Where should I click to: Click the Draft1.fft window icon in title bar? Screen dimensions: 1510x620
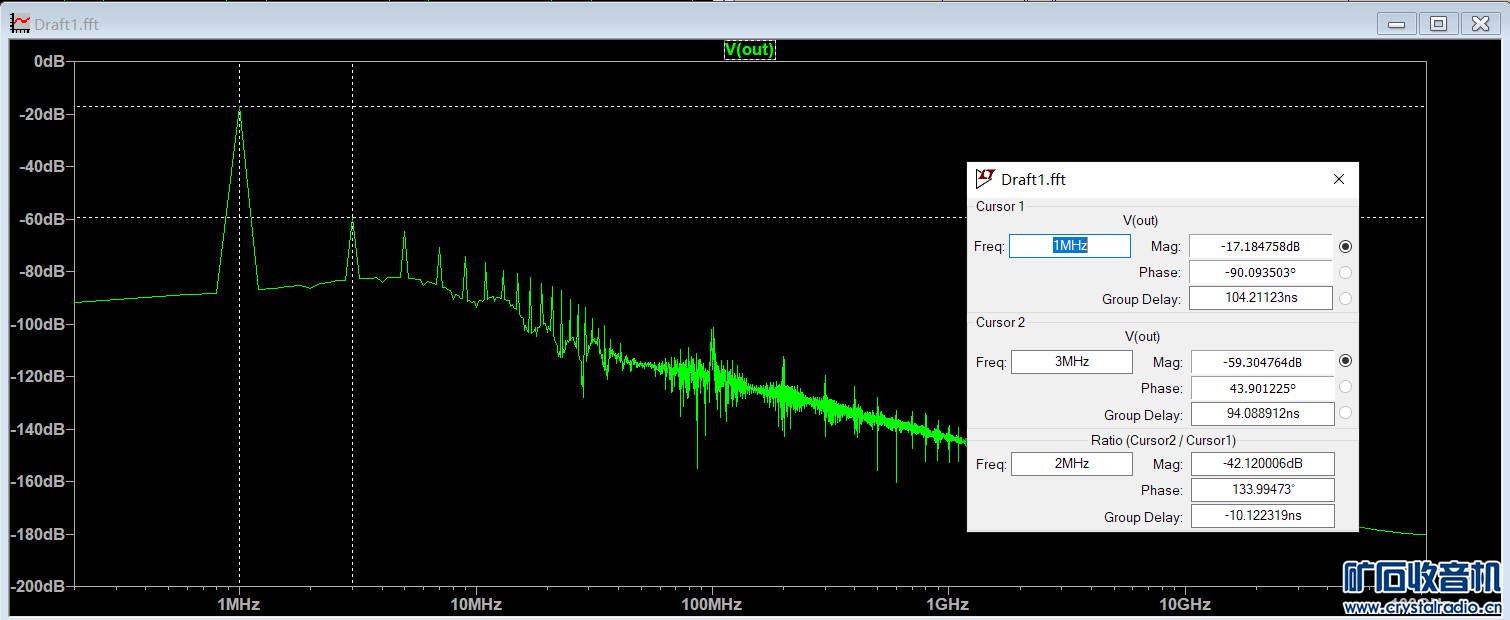click(19, 24)
